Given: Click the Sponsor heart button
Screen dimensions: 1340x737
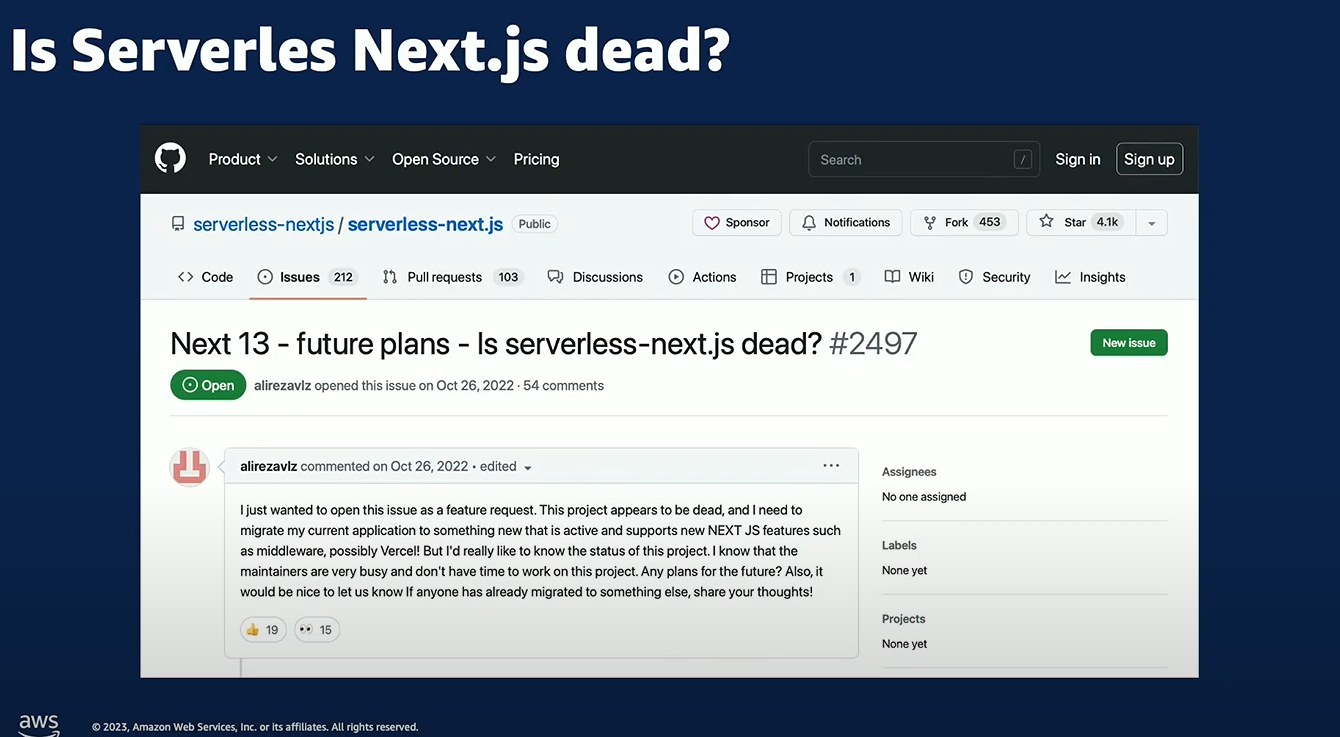Looking at the screenshot, I should tap(737, 222).
